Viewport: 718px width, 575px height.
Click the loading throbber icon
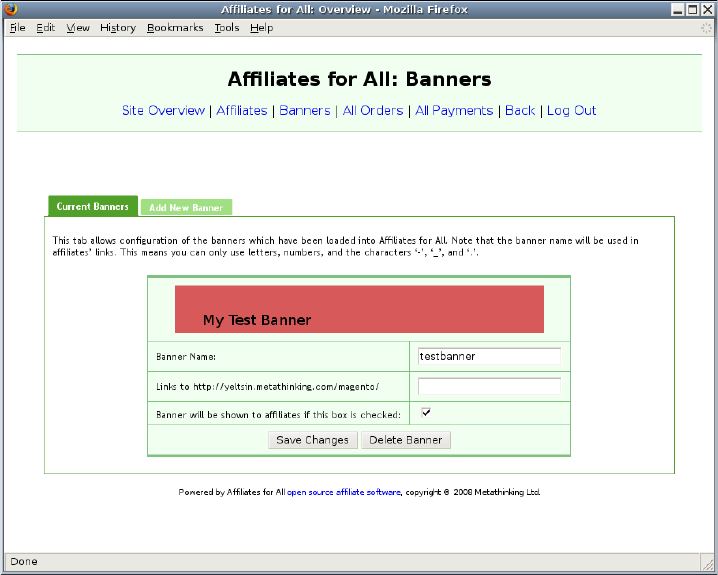click(x=707, y=28)
